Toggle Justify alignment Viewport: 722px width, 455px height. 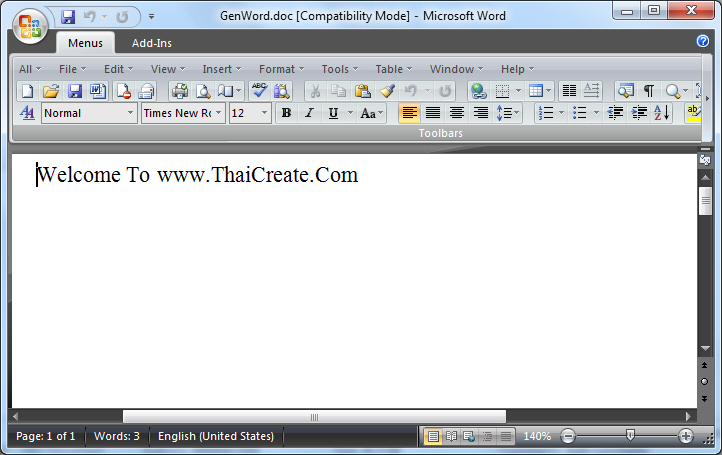tap(433, 113)
